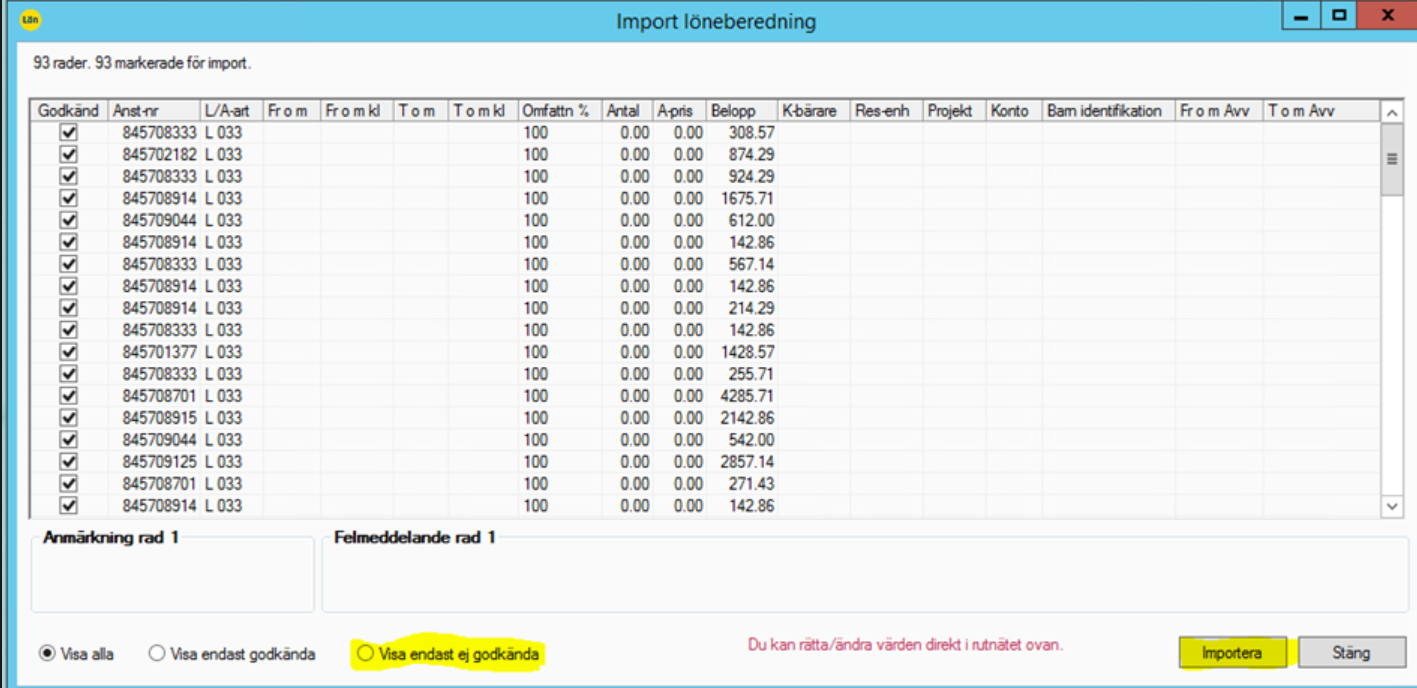This screenshot has height=688, width=1417.
Task: Click the Anst-nr column header
Action: [x=154, y=111]
